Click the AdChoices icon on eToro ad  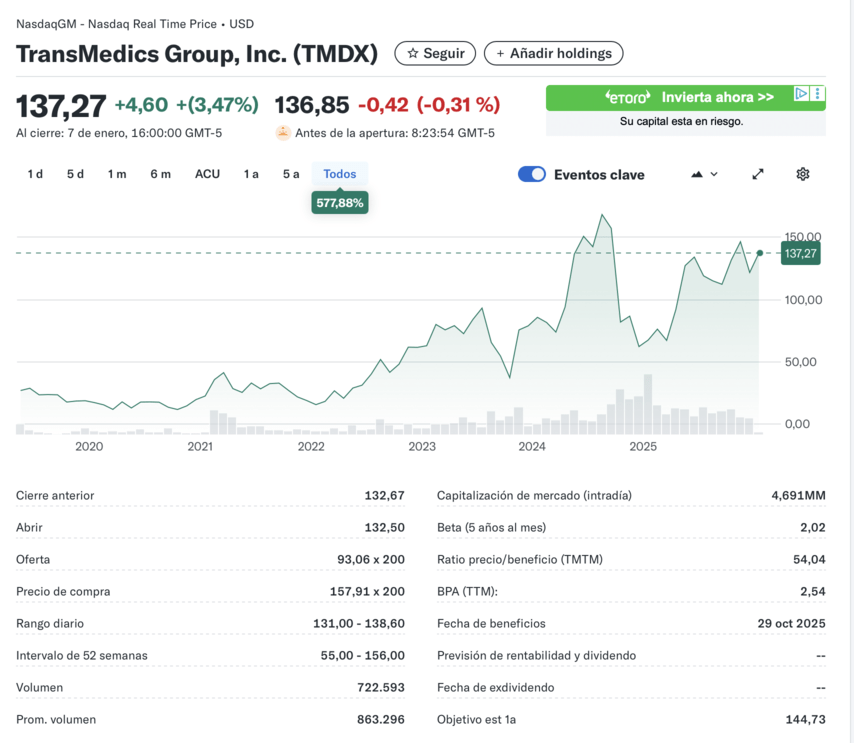(801, 94)
